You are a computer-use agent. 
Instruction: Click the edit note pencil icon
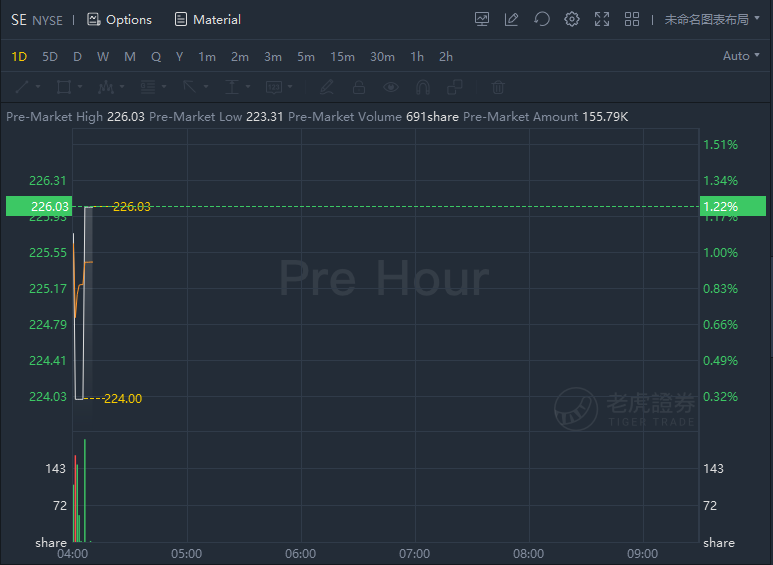[511, 20]
